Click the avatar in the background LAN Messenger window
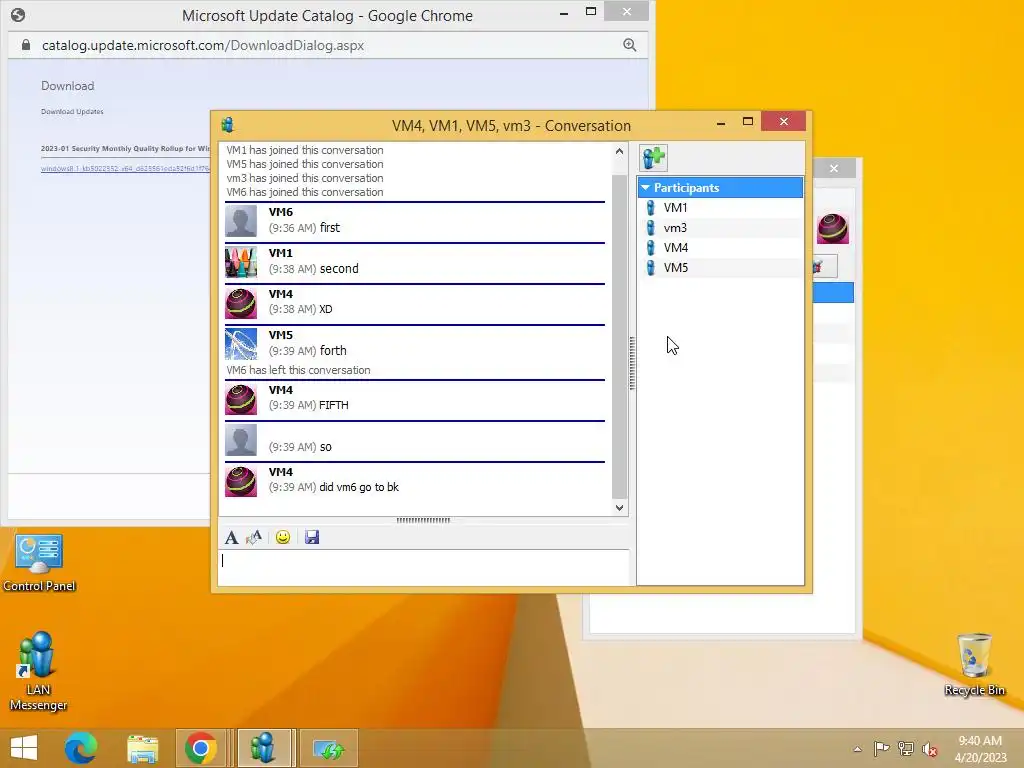Image resolution: width=1024 pixels, height=768 pixels. (833, 229)
